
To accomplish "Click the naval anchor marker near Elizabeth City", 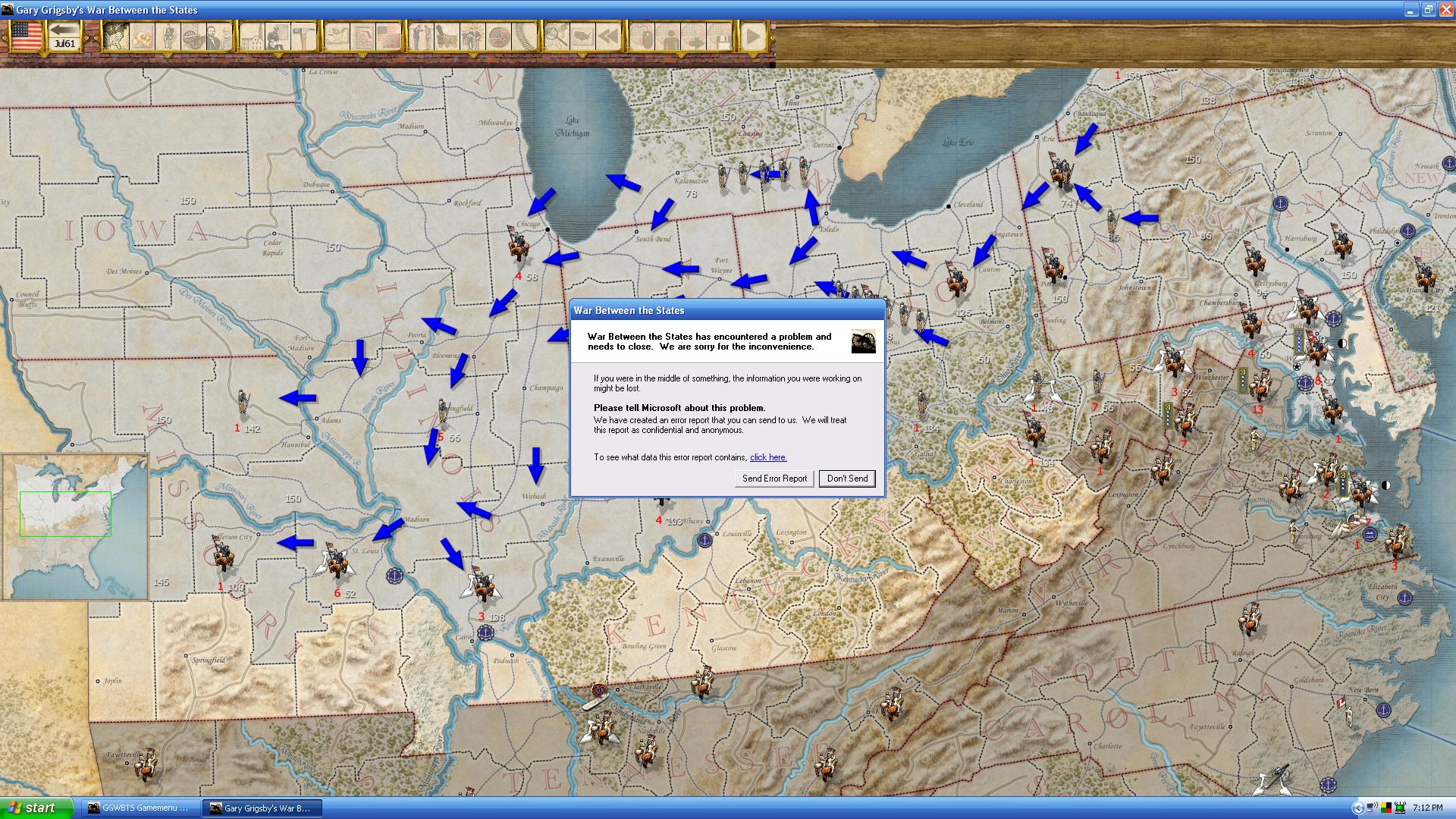I will coord(1404,598).
